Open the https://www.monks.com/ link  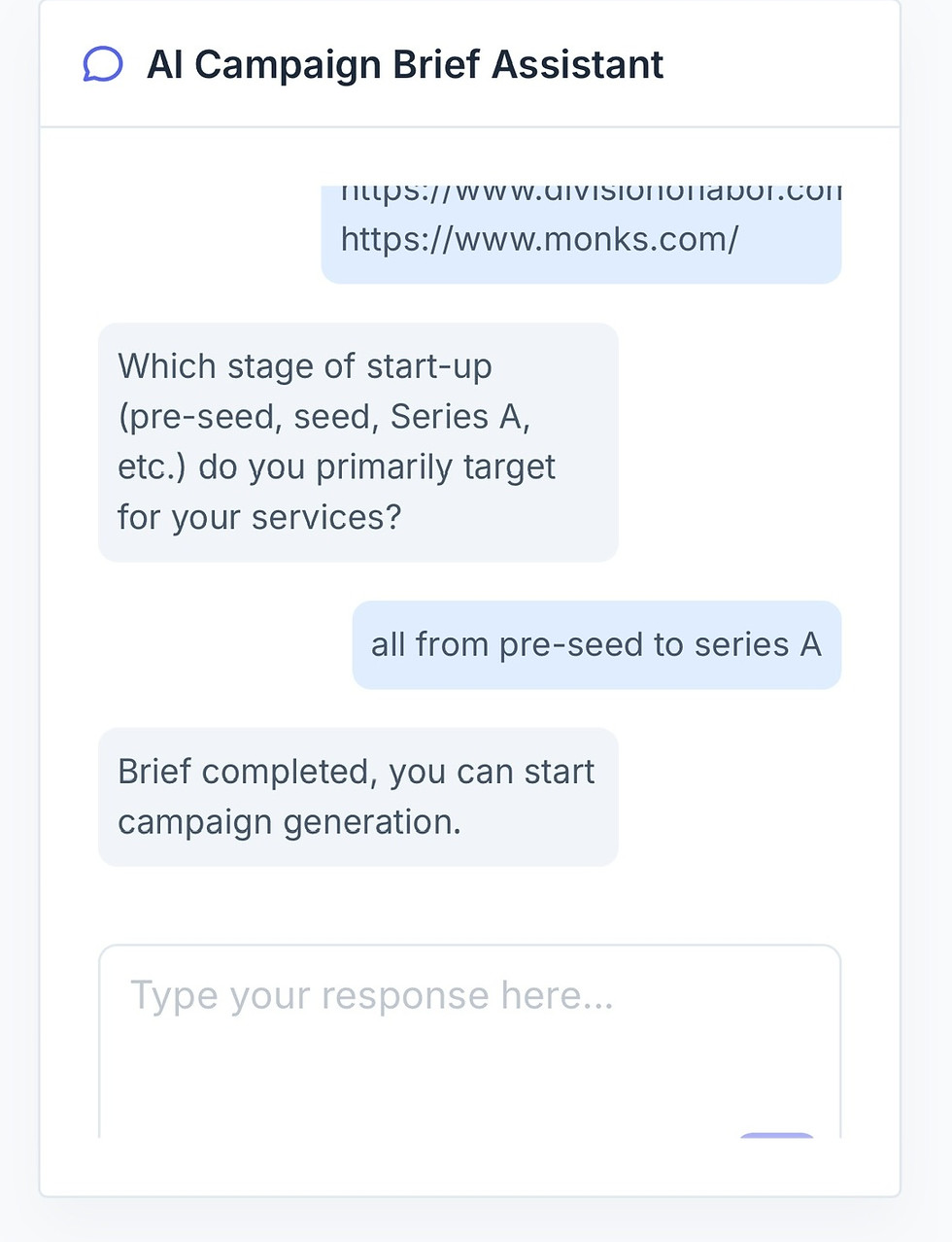pyautogui.click(x=539, y=238)
